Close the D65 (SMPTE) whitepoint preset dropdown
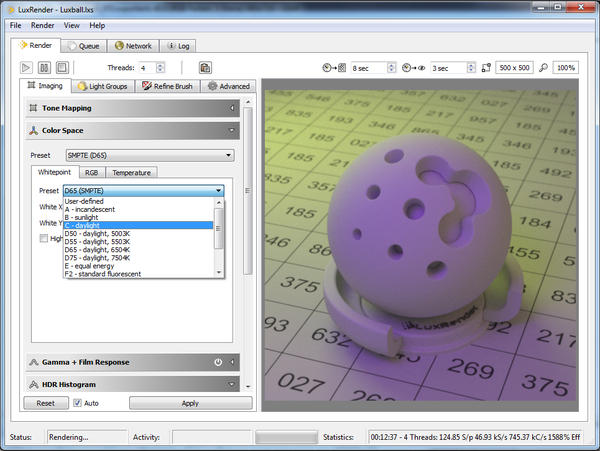Image resolution: width=600 pixels, height=451 pixels. tap(143, 190)
